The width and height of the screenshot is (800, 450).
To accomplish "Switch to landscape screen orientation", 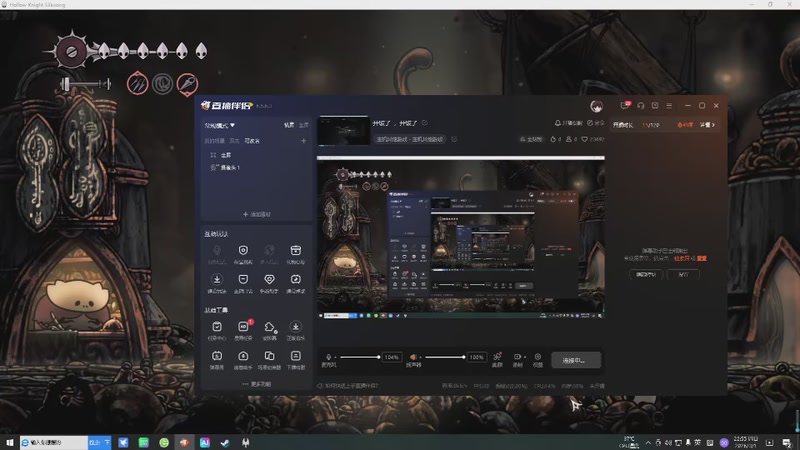I will pyautogui.click(x=289, y=125).
